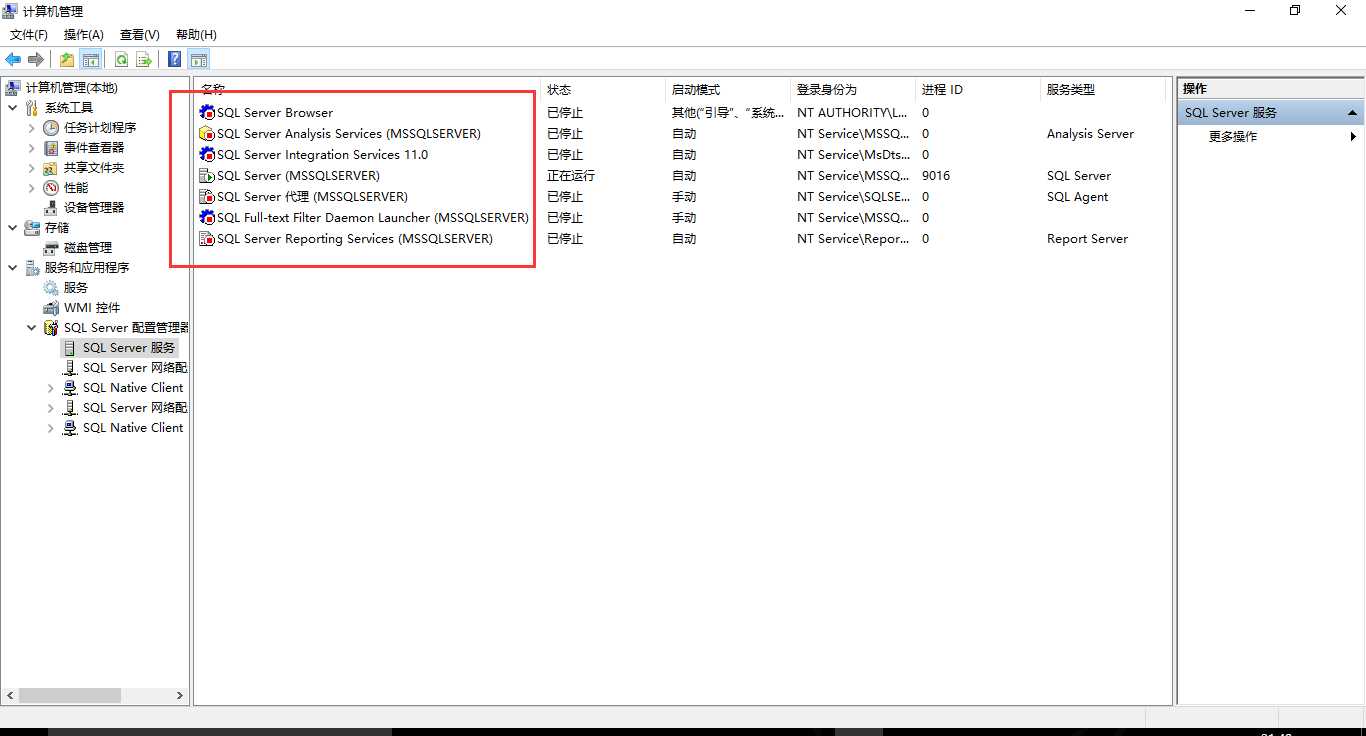Select the 存储 tree item
1366x736 pixels.
click(x=57, y=228)
